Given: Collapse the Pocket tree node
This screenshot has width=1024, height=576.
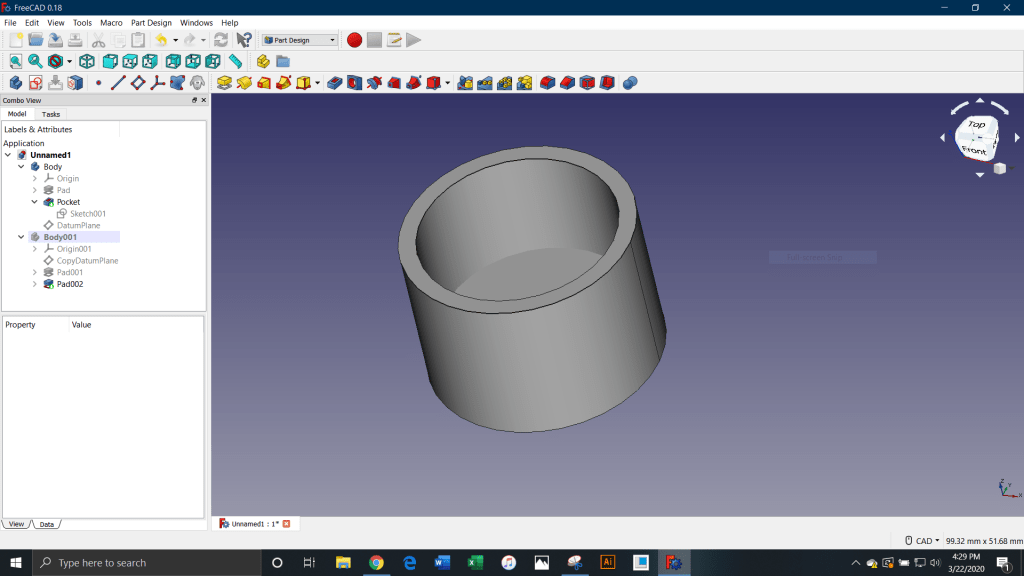Looking at the screenshot, I should (x=35, y=202).
